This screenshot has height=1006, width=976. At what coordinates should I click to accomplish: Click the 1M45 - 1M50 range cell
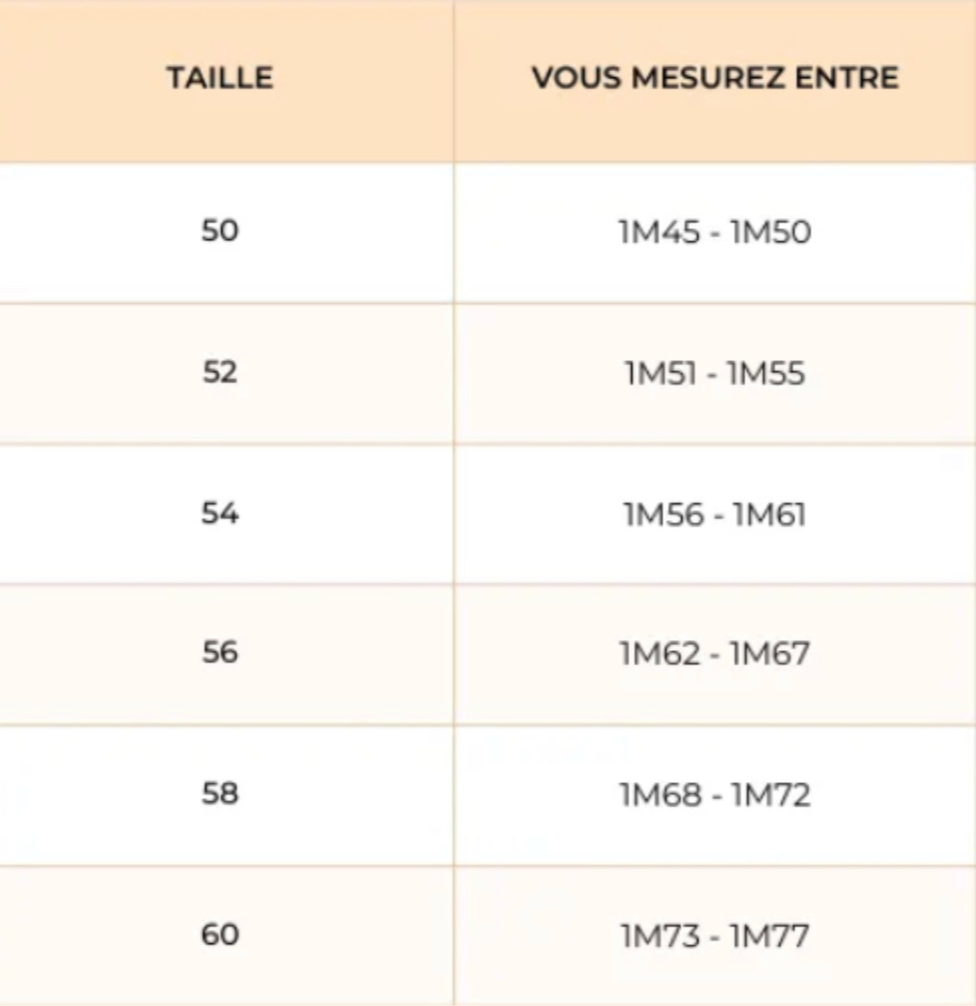(x=715, y=232)
